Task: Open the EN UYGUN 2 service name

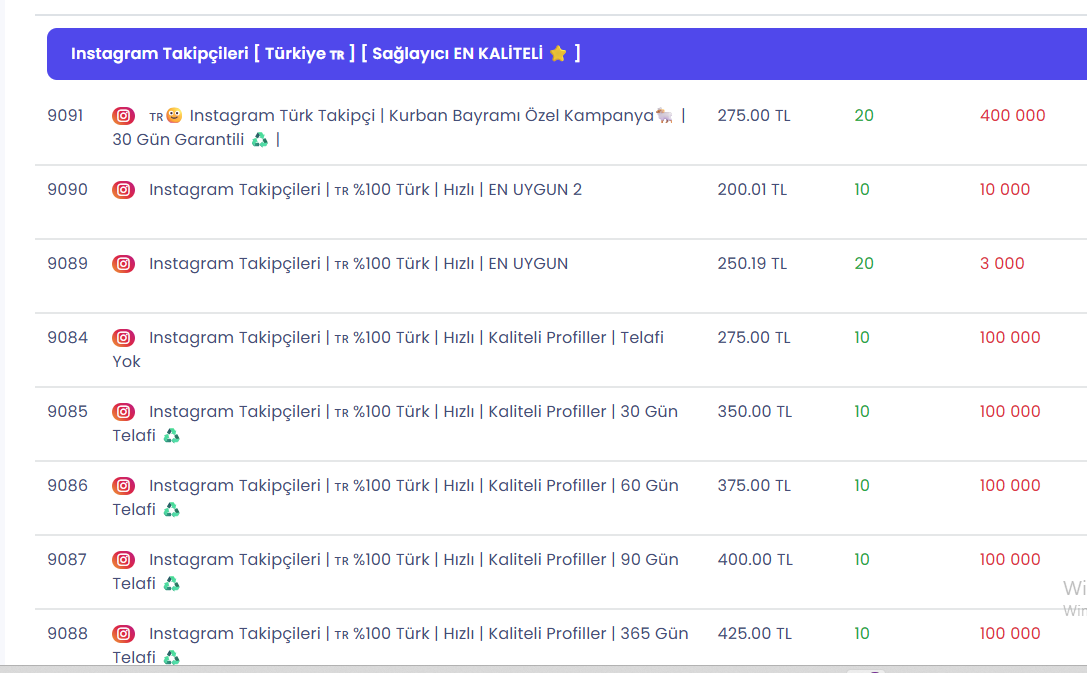Action: 365,190
